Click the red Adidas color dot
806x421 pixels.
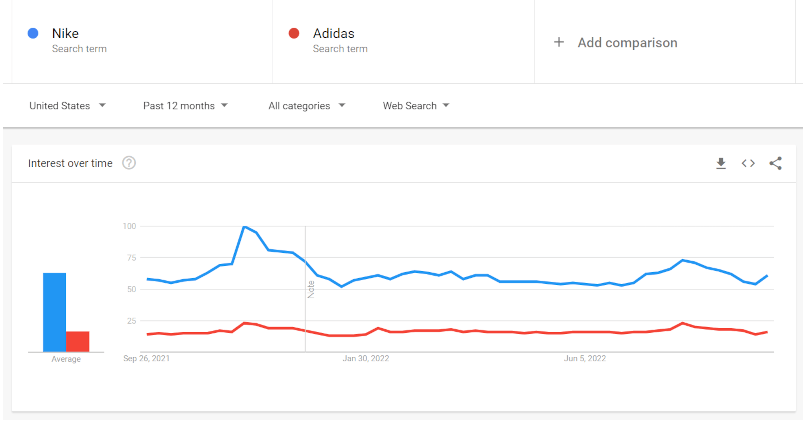(x=294, y=34)
